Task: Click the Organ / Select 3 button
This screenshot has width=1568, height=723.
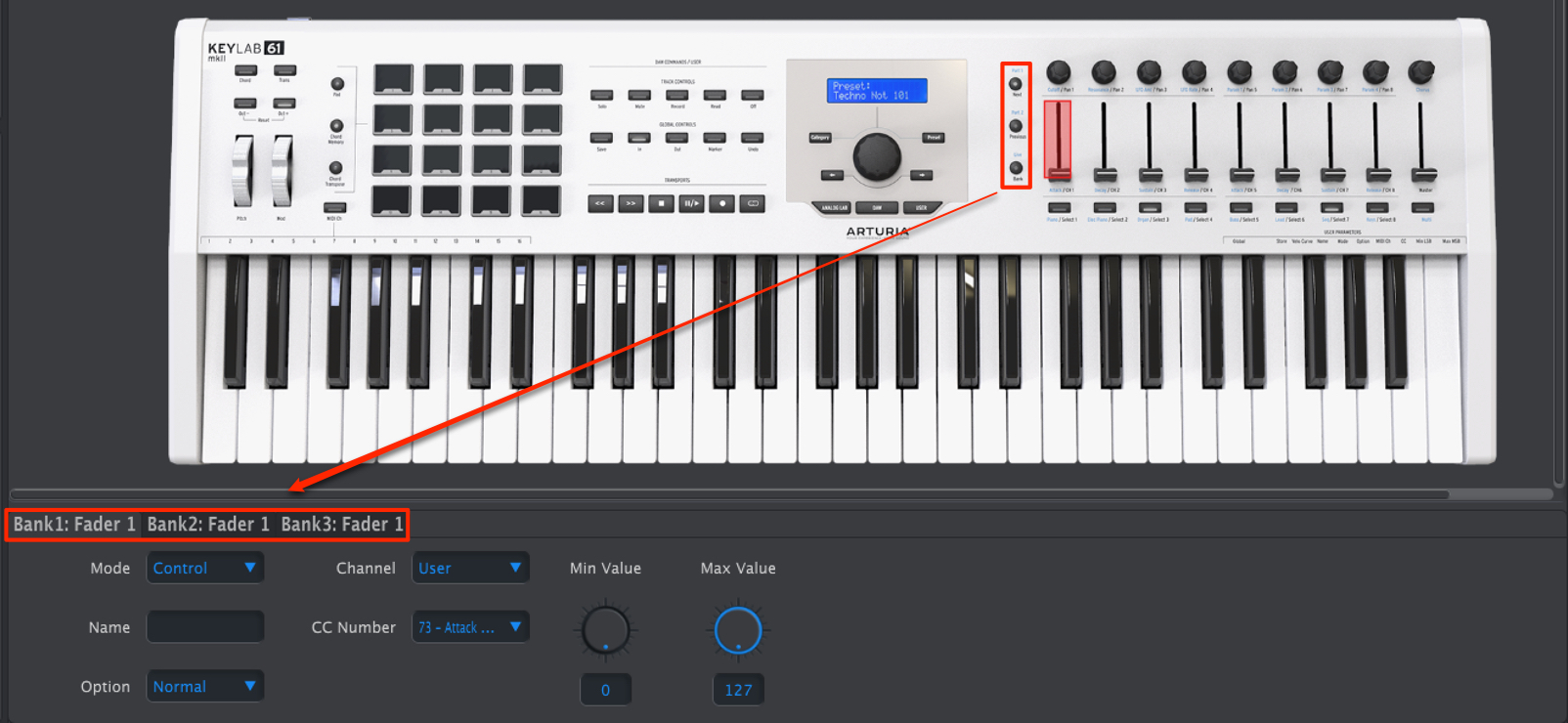Action: point(1150,207)
